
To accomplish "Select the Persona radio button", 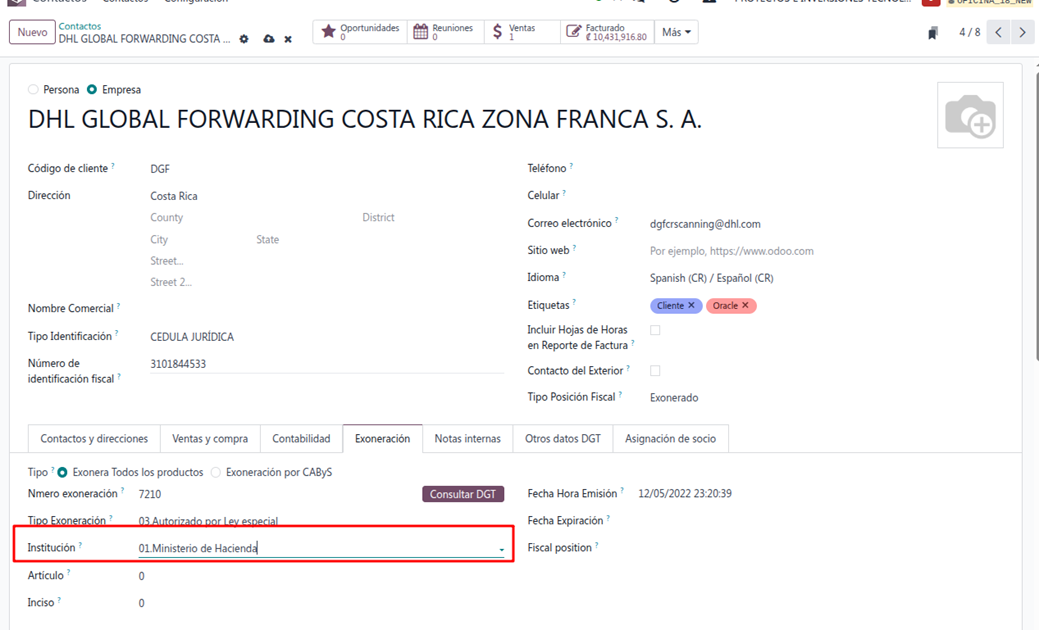I will point(33,90).
